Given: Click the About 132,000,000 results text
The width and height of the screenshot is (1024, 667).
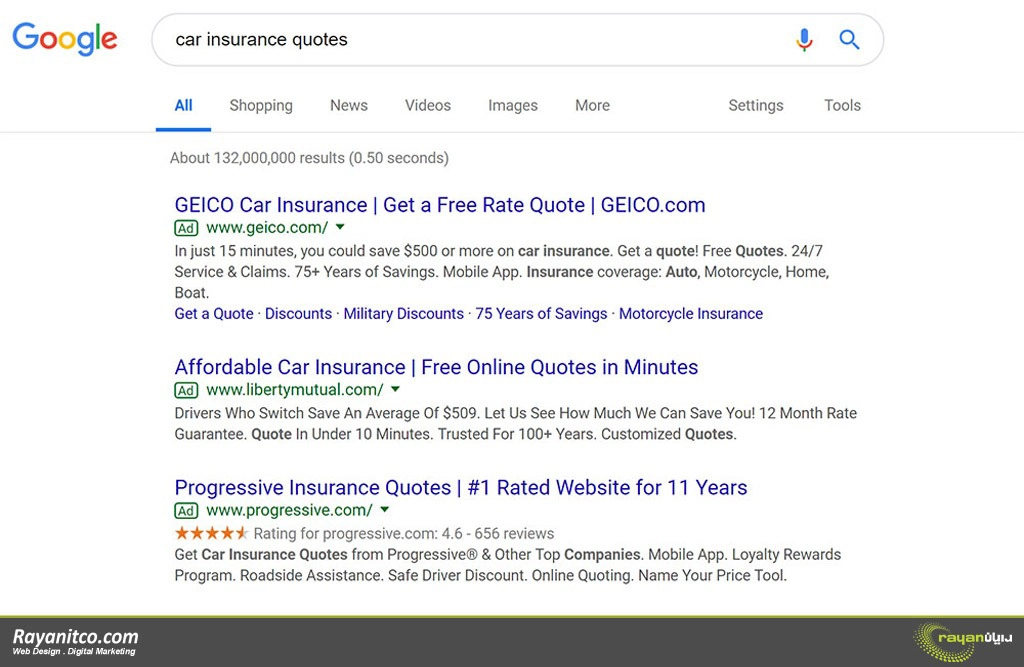Looking at the screenshot, I should point(309,158).
